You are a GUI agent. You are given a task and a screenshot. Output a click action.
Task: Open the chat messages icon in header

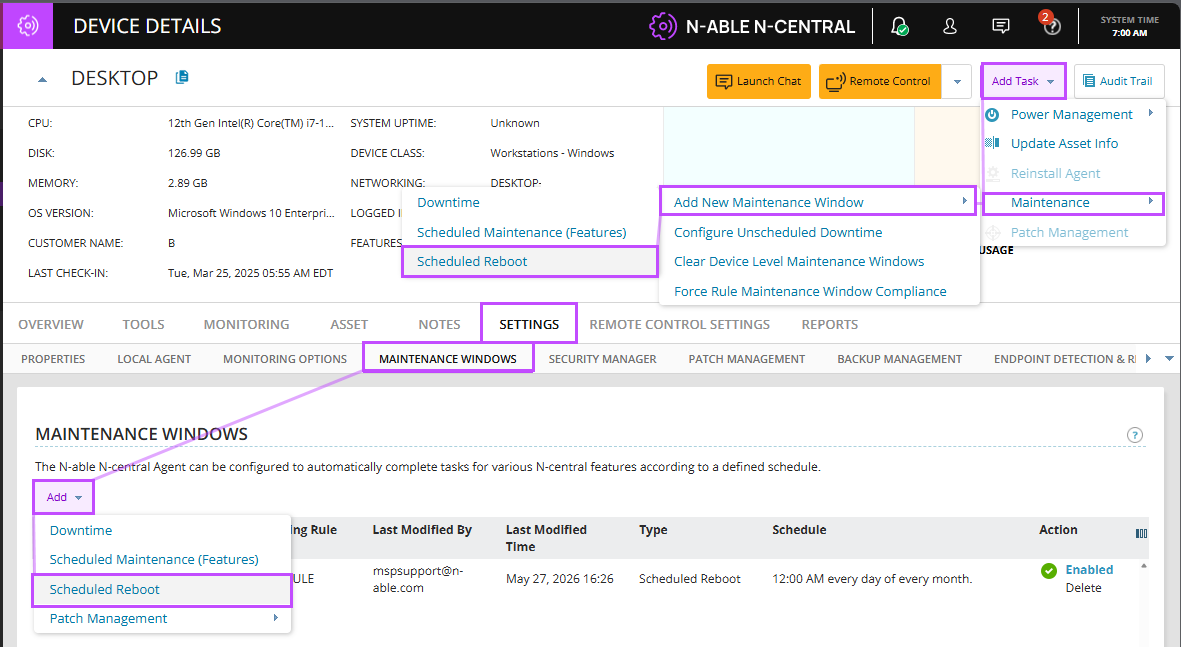(1000, 26)
